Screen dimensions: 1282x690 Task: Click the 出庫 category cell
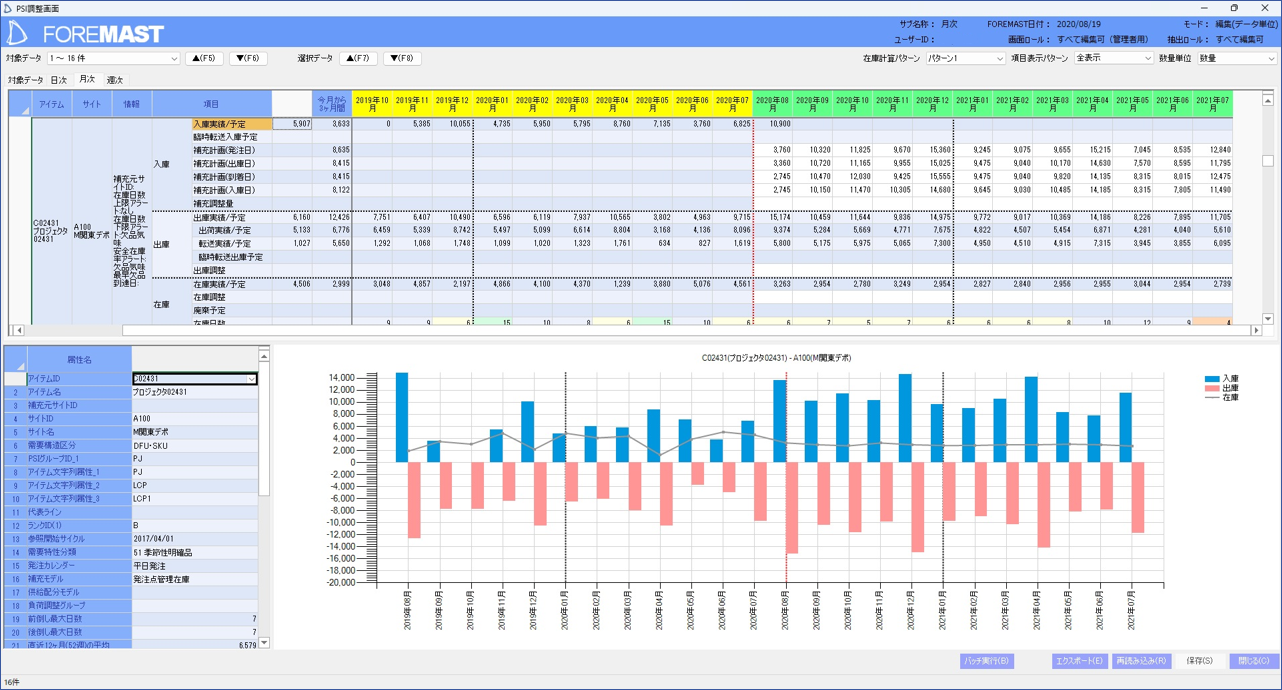171,244
